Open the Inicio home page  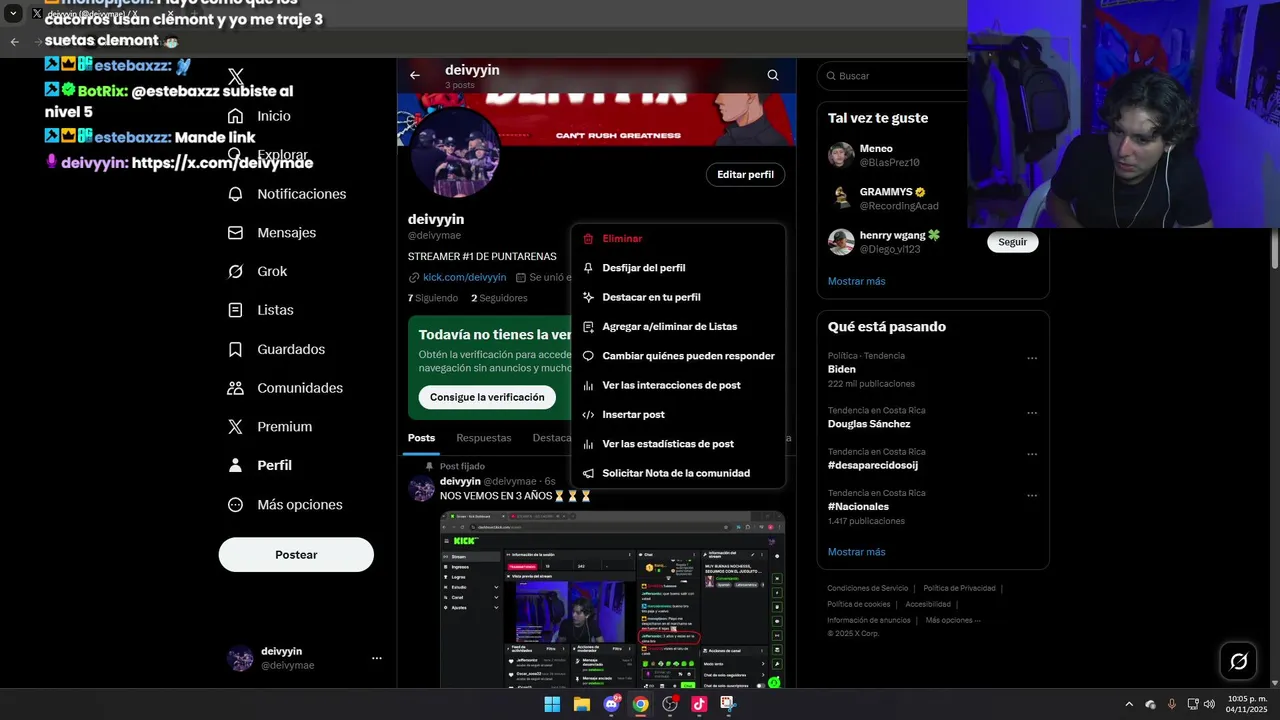(x=260, y=116)
